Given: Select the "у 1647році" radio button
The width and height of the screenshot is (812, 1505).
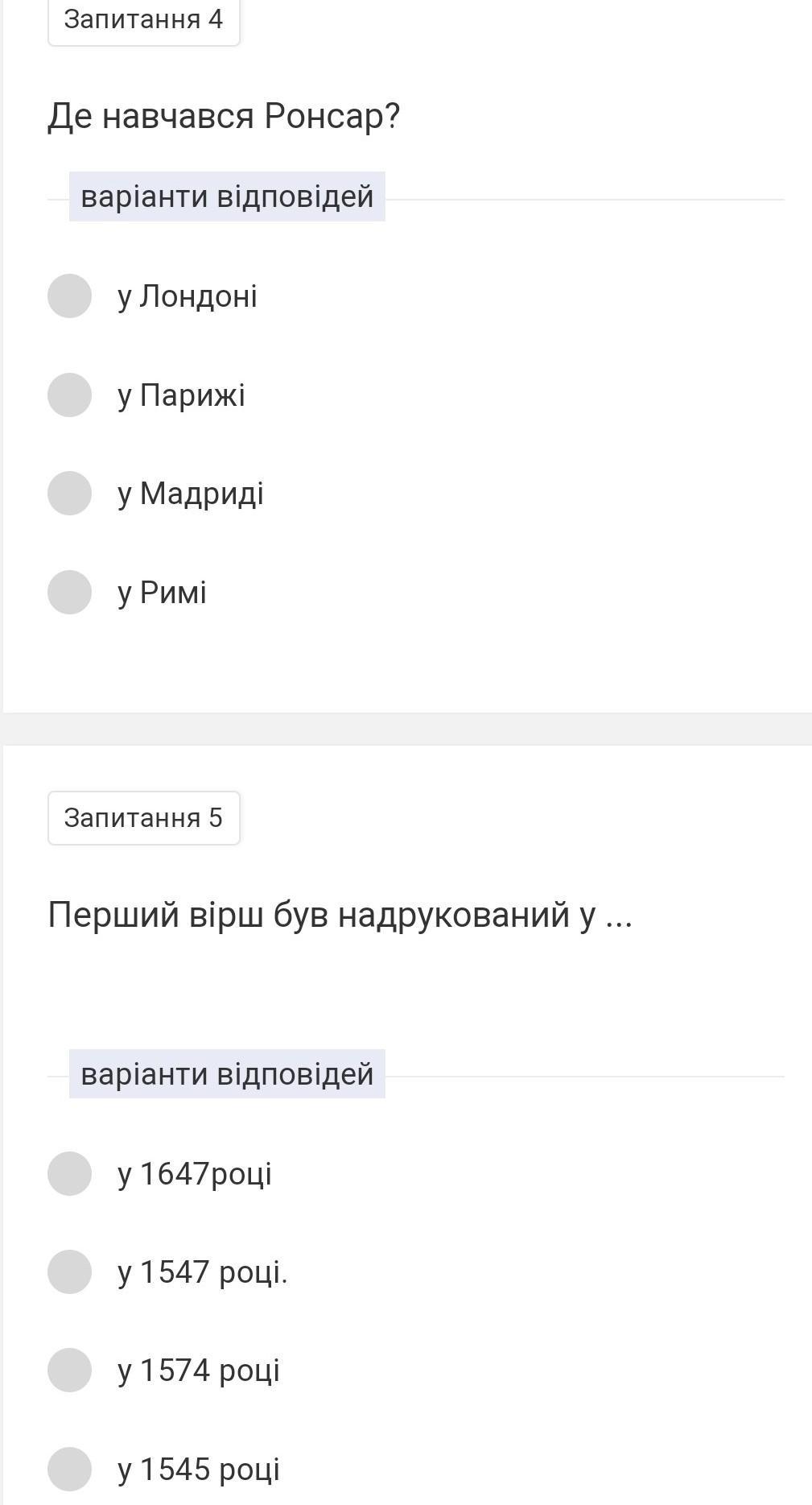Looking at the screenshot, I should (x=69, y=1173).
